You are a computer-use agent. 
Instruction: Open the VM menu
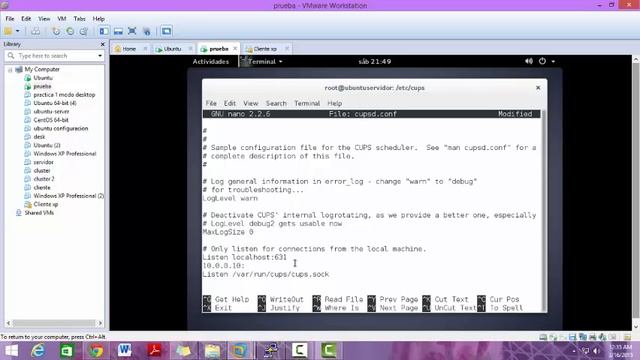[62, 19]
